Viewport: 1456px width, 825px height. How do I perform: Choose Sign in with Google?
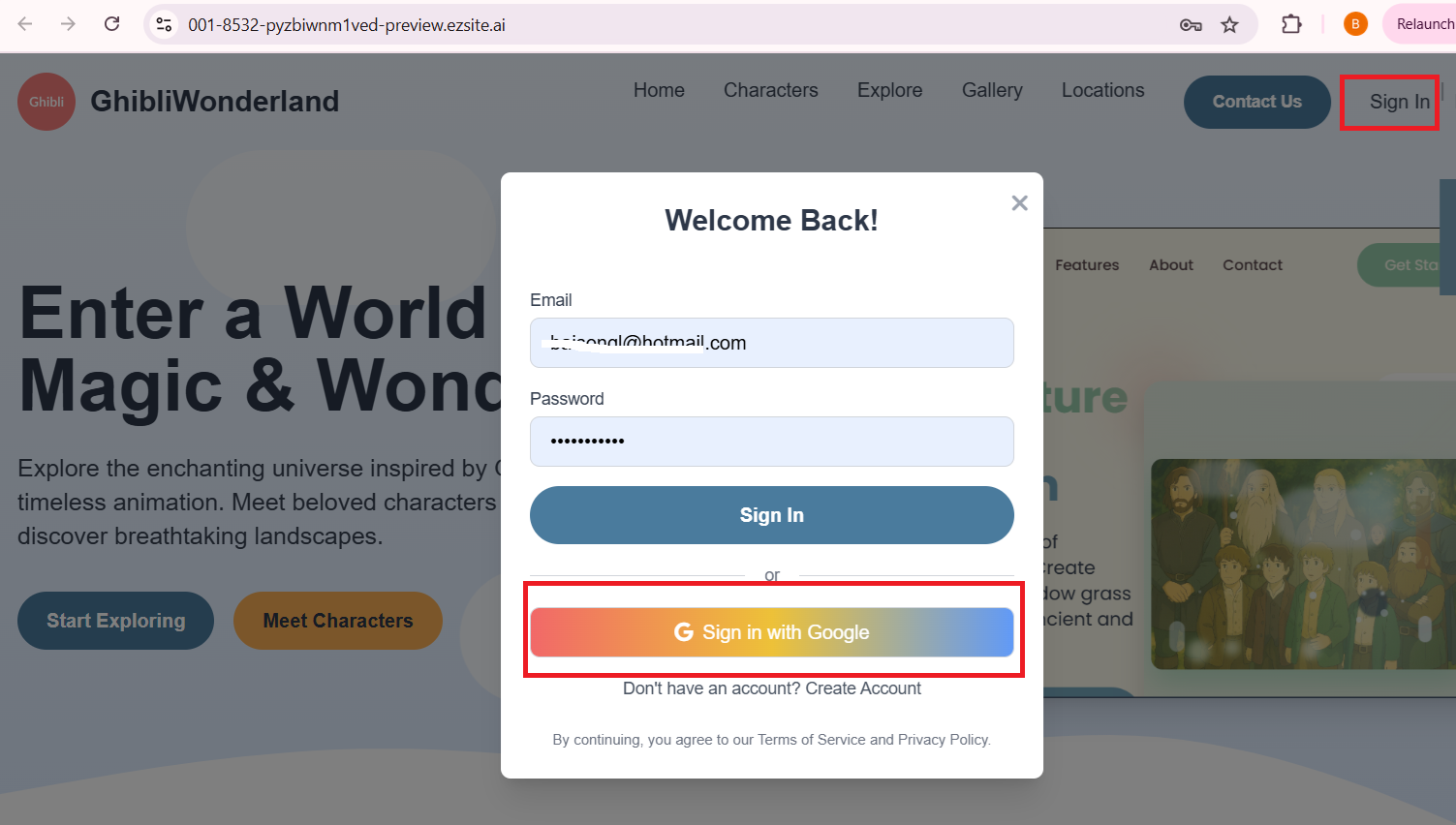[771, 632]
